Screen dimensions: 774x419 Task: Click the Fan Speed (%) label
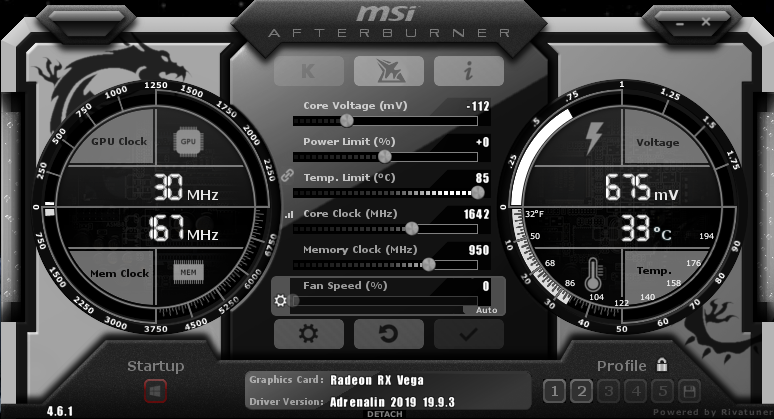(x=345, y=286)
